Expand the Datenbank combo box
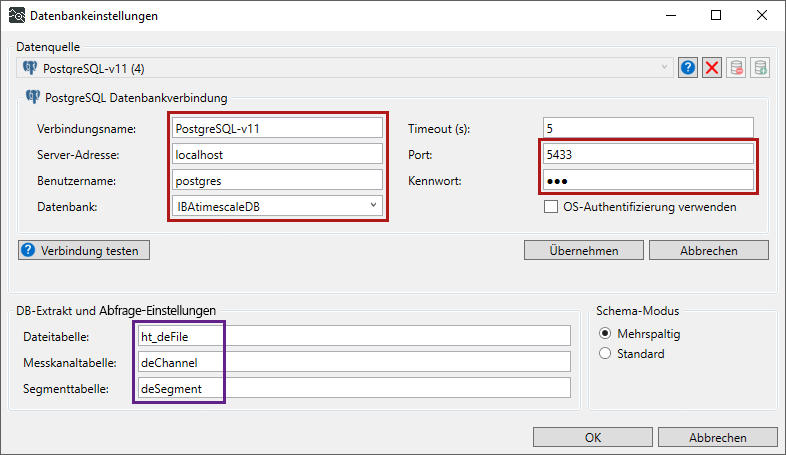Image resolution: width=786 pixels, height=455 pixels. coord(373,205)
